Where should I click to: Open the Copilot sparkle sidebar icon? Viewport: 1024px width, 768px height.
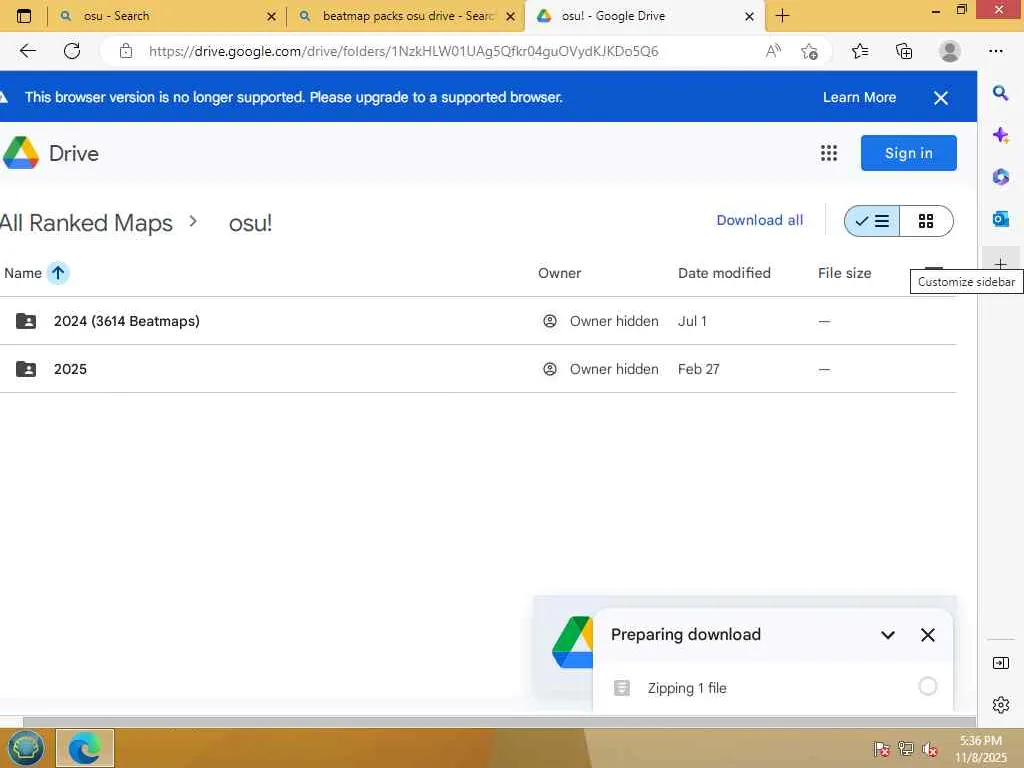click(x=1000, y=135)
